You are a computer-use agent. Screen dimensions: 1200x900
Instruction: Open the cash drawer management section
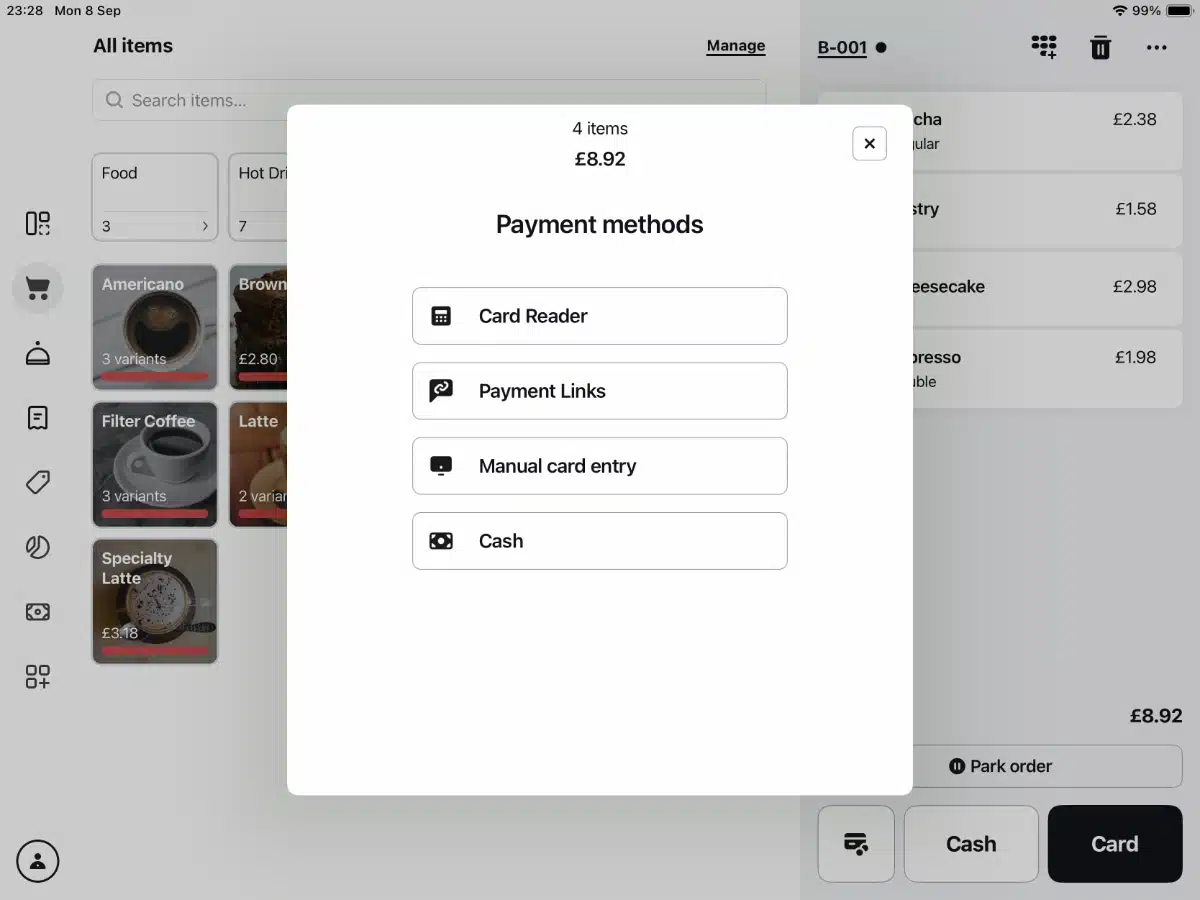37,611
